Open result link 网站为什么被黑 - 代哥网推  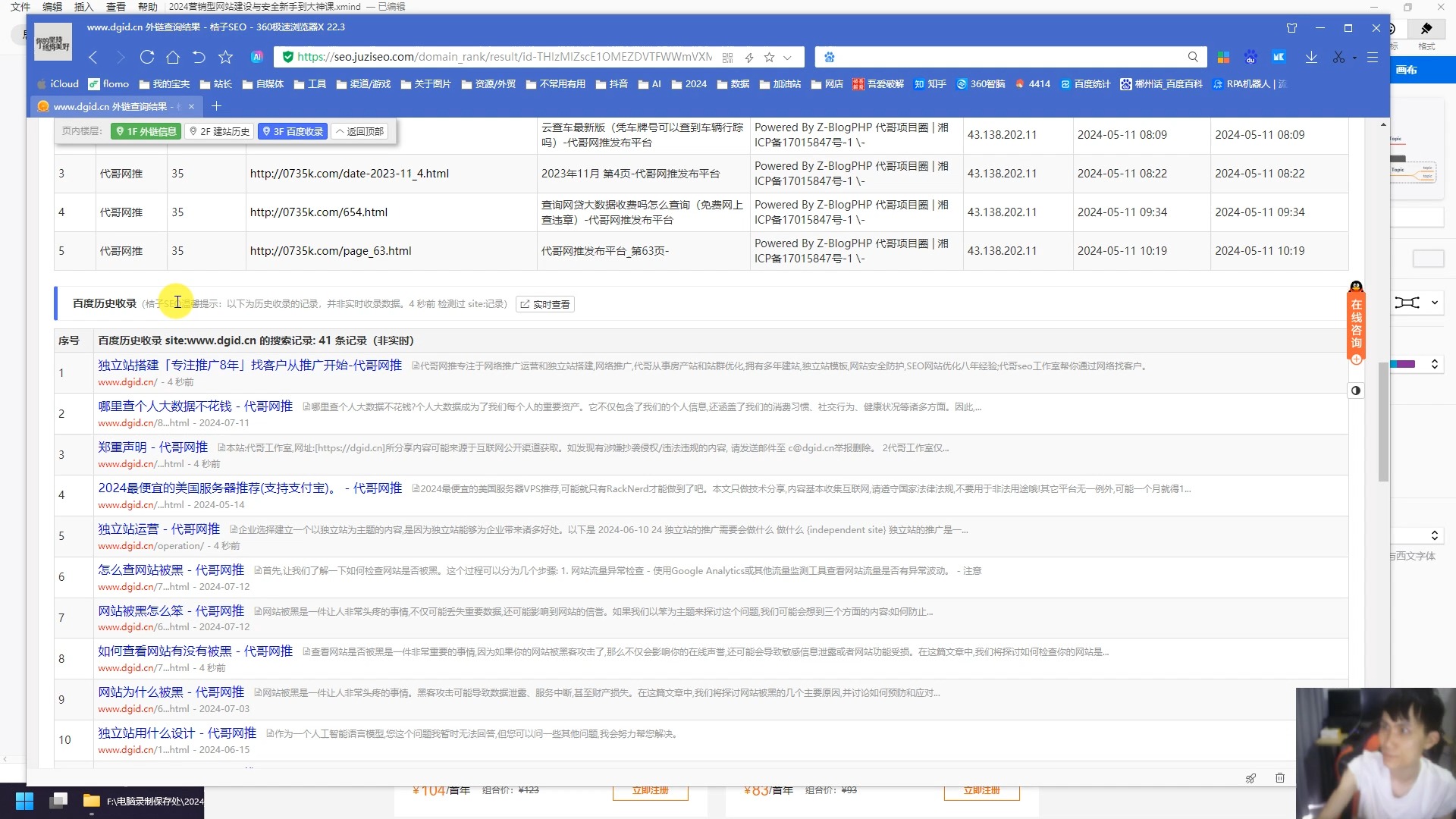coord(171,692)
